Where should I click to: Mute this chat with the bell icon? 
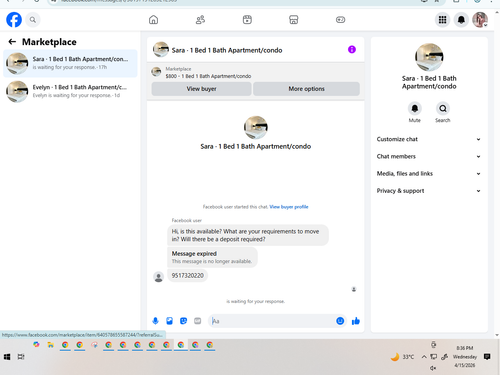pos(415,109)
